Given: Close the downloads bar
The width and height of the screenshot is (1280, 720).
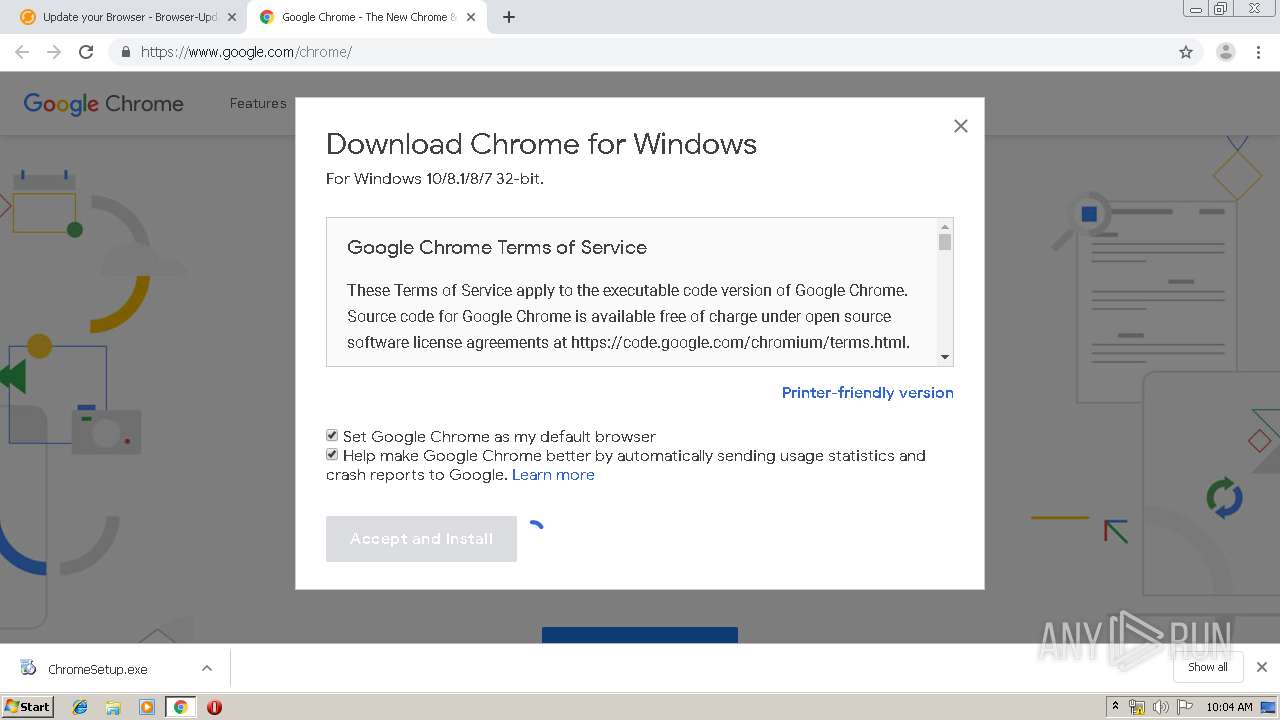Looking at the screenshot, I should (x=1262, y=667).
